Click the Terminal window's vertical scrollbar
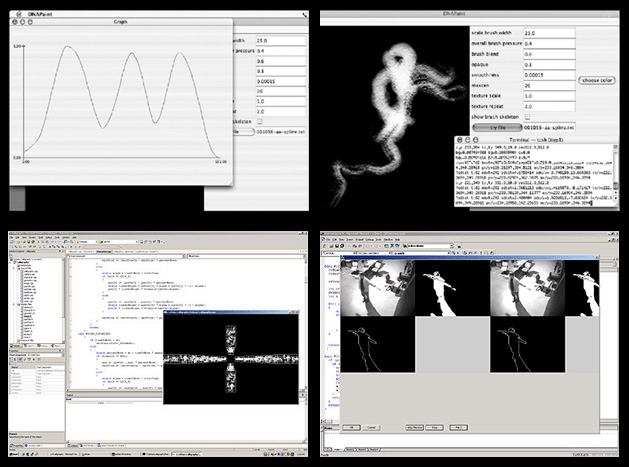Image resolution: width=629 pixels, height=467 pixels. [x=616, y=175]
